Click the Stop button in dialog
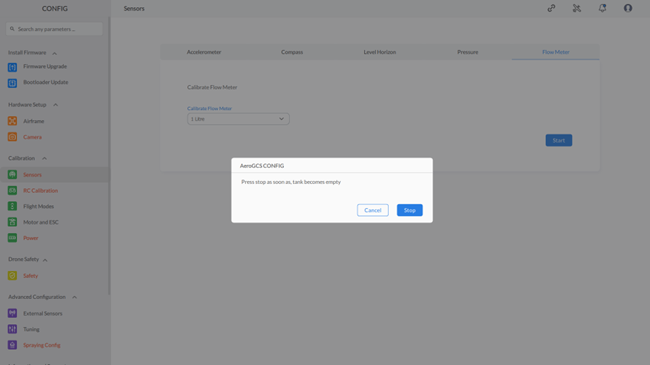650x365 pixels. click(410, 210)
